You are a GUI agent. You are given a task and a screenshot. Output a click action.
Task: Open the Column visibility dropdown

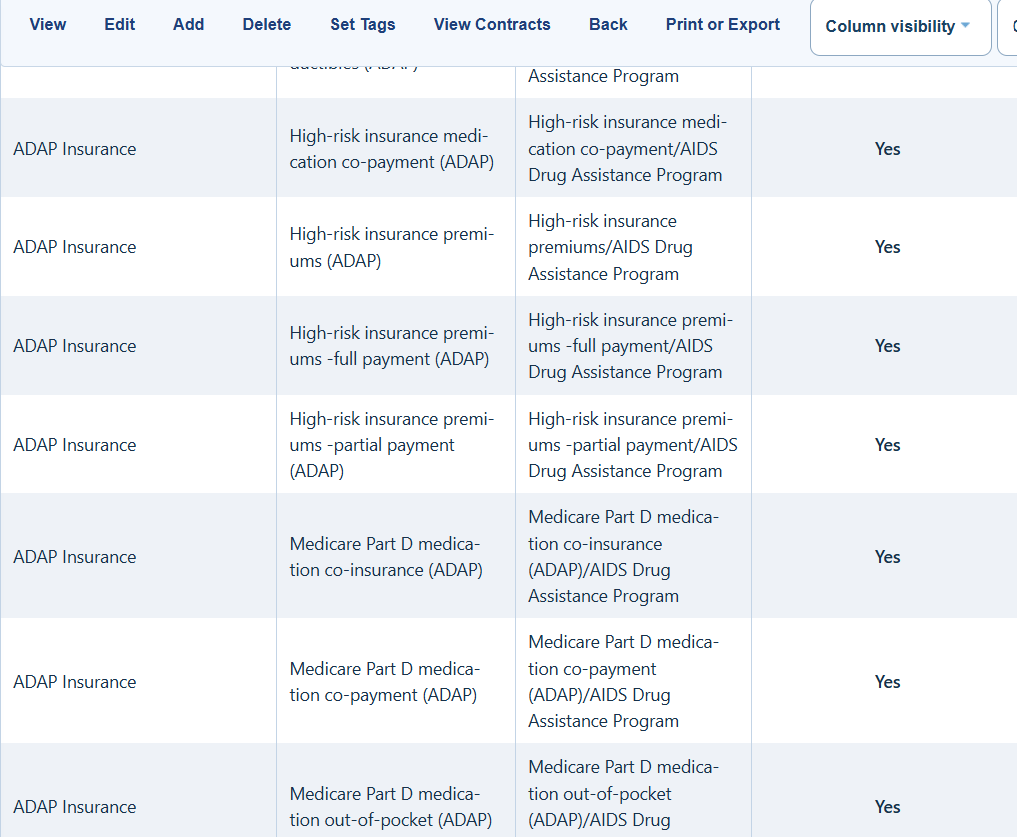[900, 27]
